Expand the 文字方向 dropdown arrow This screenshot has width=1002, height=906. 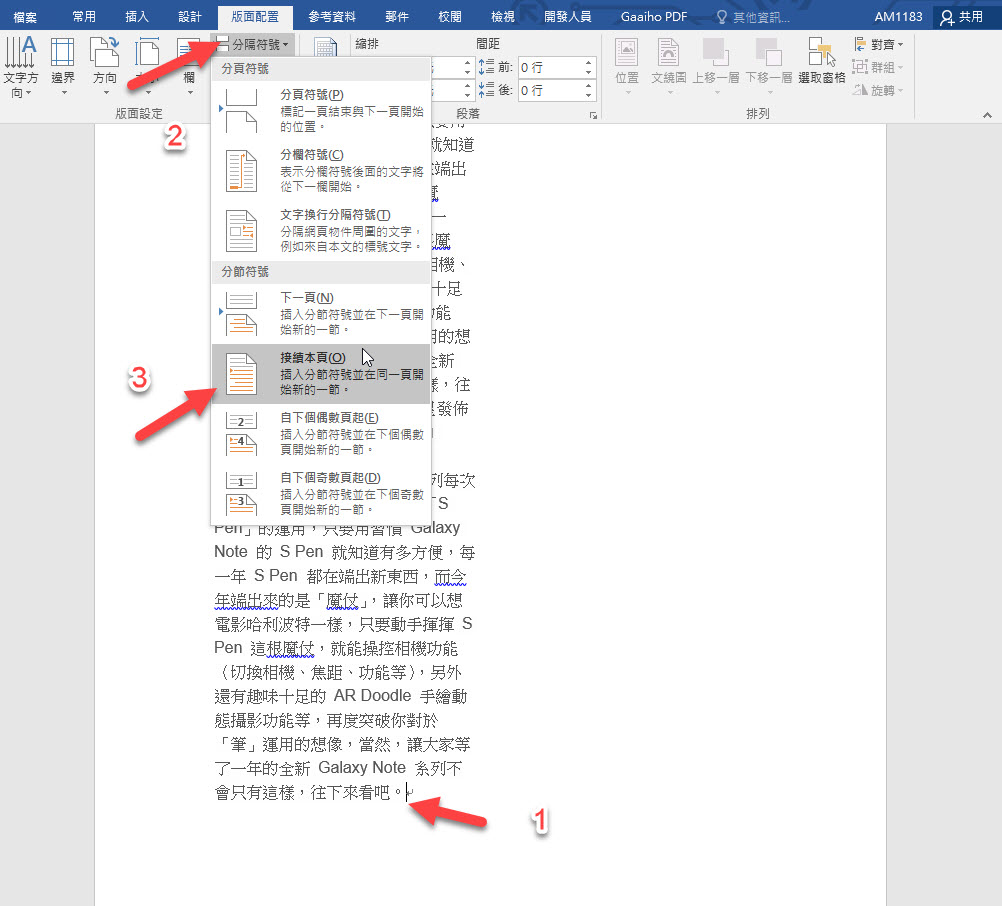click(x=29, y=93)
